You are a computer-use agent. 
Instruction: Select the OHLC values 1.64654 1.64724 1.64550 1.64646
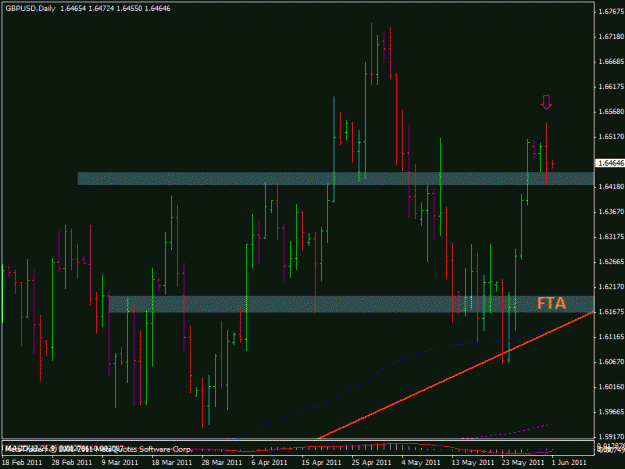pyautogui.click(x=115, y=8)
